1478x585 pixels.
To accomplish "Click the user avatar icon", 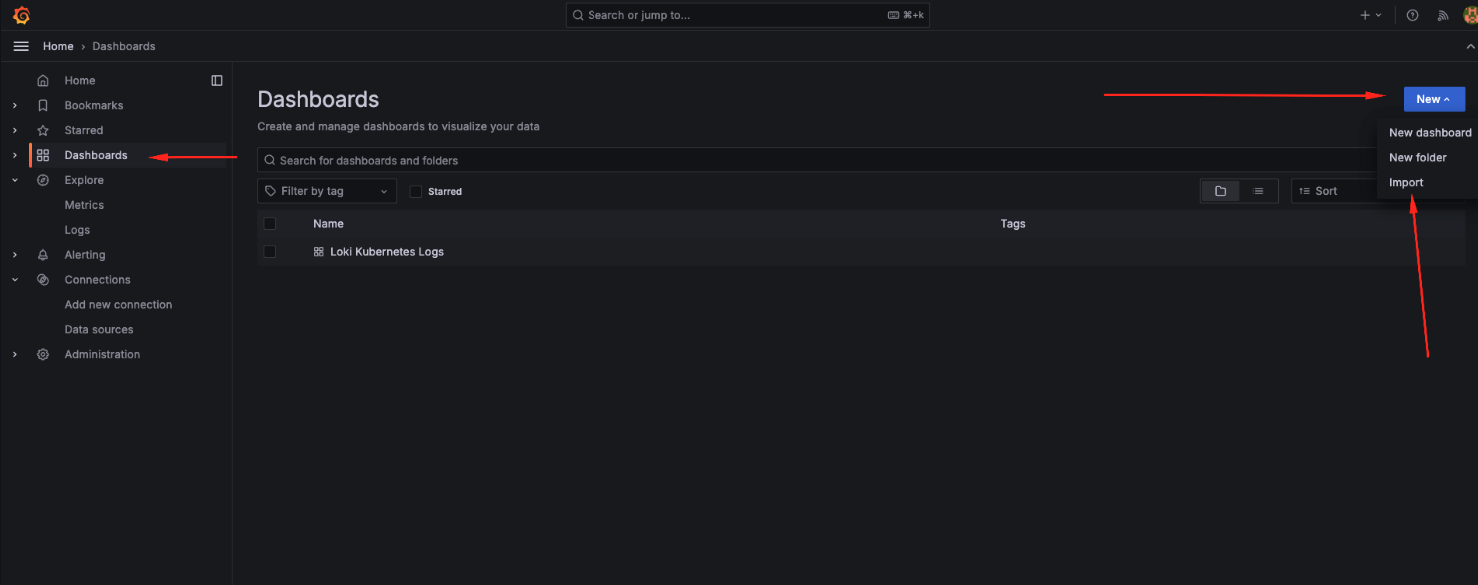I will tap(1470, 15).
